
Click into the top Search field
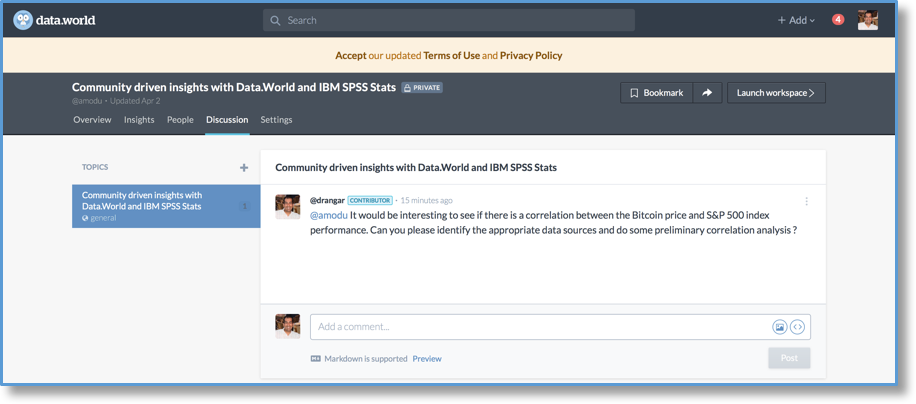[449, 20]
